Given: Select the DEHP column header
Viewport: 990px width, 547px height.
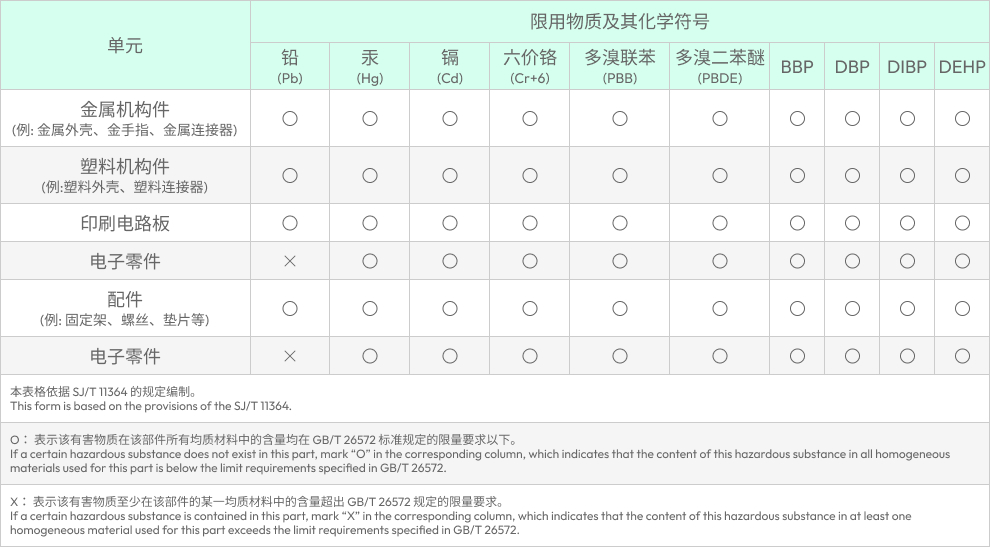Looking at the screenshot, I should pos(962,67).
